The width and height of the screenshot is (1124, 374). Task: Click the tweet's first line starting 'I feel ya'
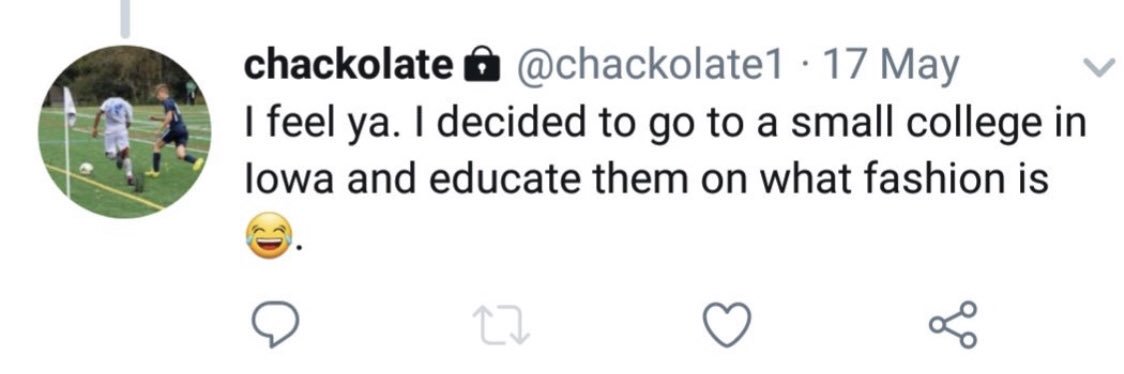[665, 123]
